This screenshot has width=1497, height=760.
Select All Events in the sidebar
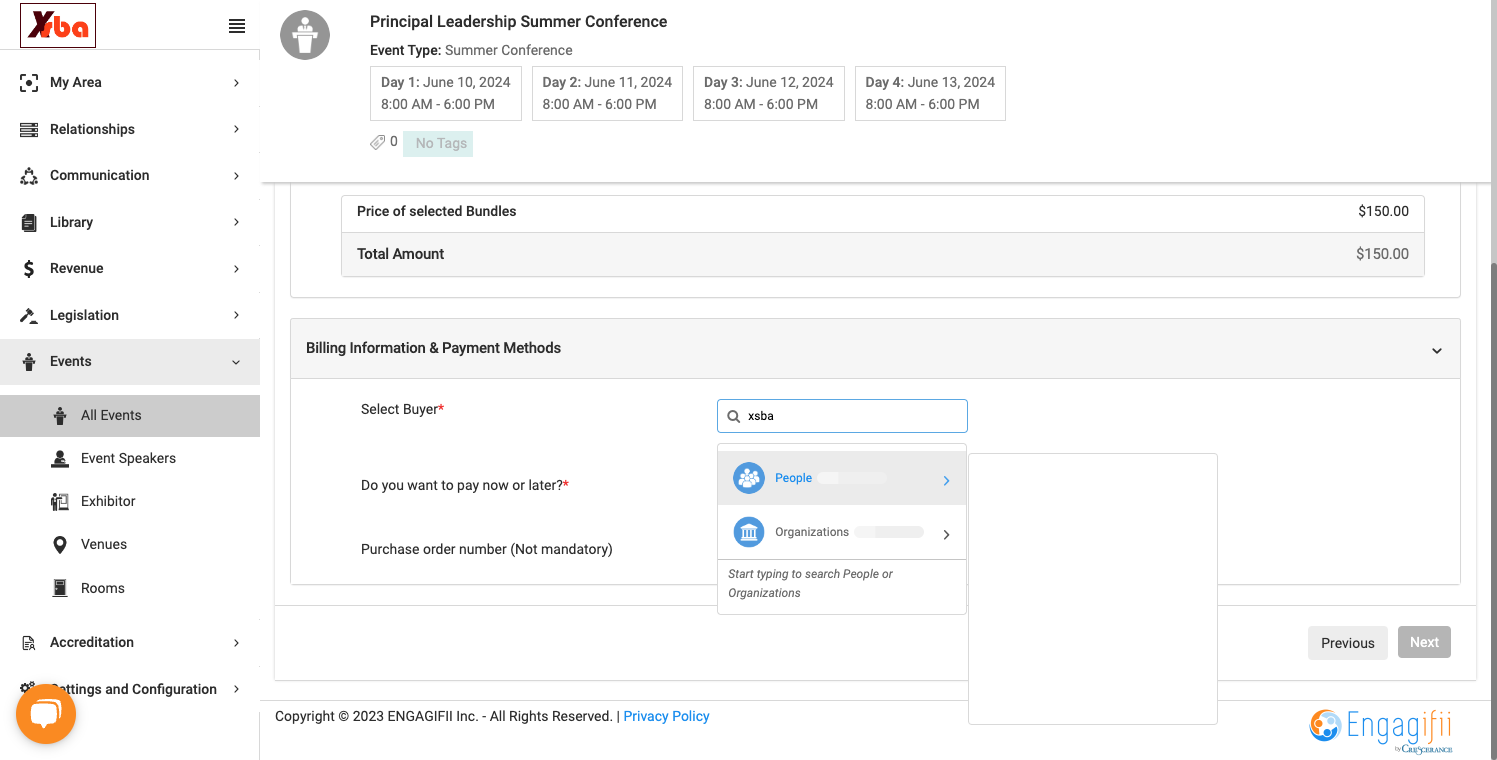(130, 416)
